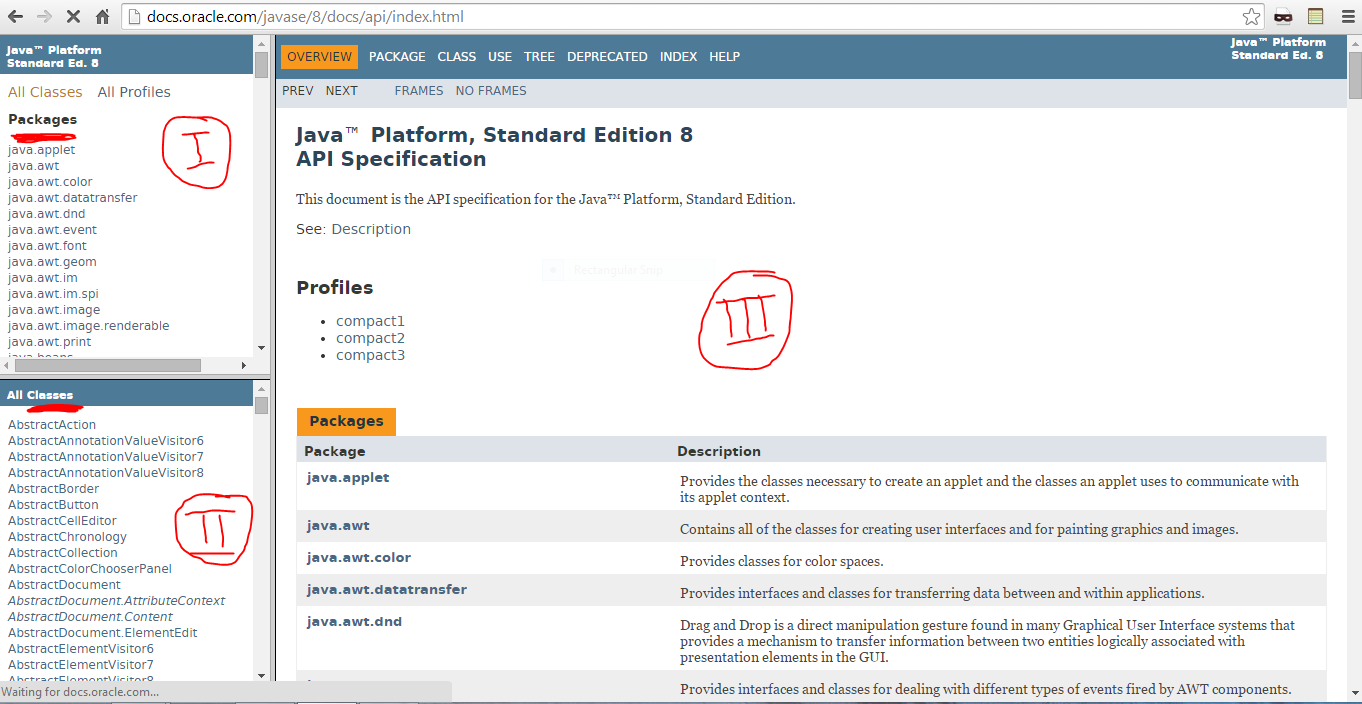1362x704 pixels.
Task: Click the main page vertical scrollbar thumb
Action: pos(1355,74)
